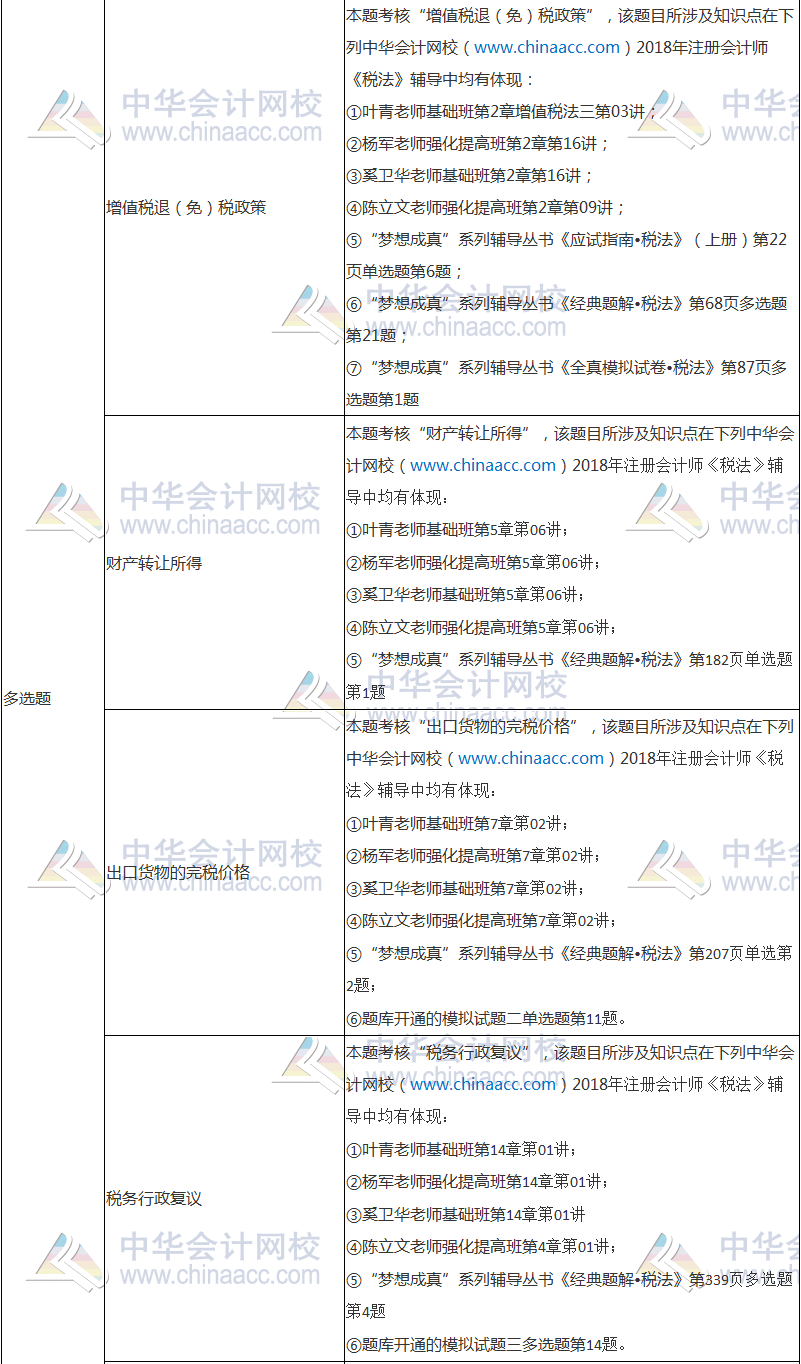
Task: Click 《经典题解•税法》第68页多选题 reference line
Action: tap(567, 304)
